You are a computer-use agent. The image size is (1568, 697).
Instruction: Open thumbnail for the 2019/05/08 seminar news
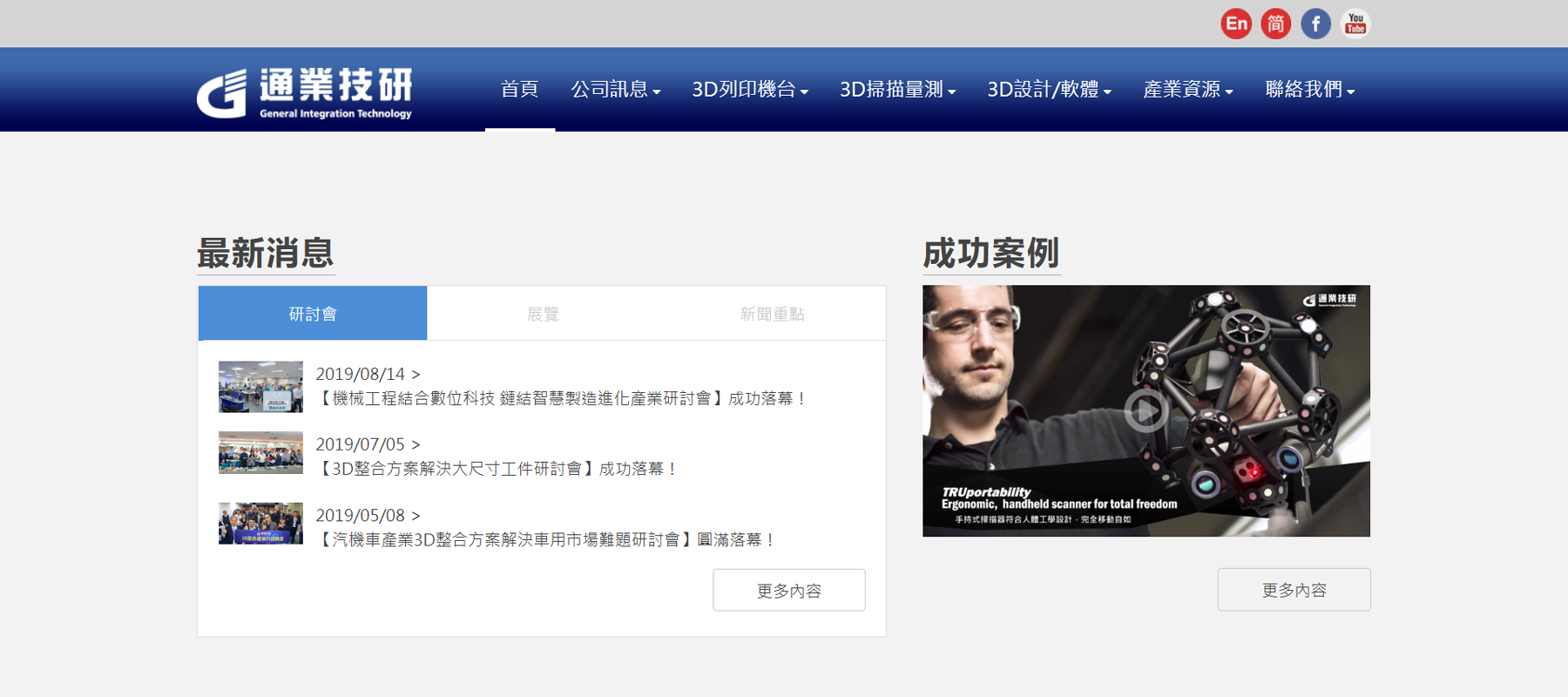(x=260, y=524)
